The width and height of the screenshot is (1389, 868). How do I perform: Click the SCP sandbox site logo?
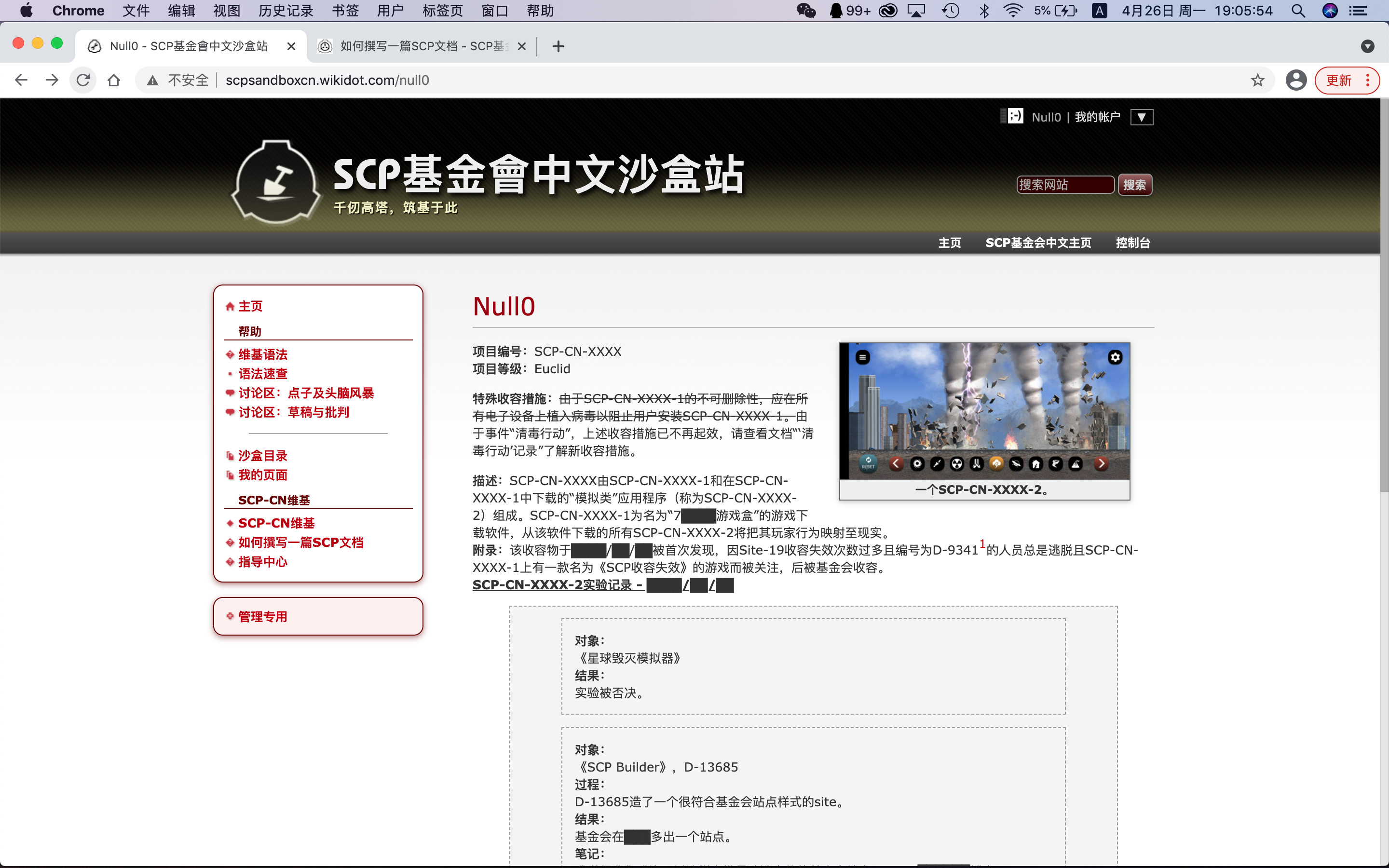[x=277, y=183]
